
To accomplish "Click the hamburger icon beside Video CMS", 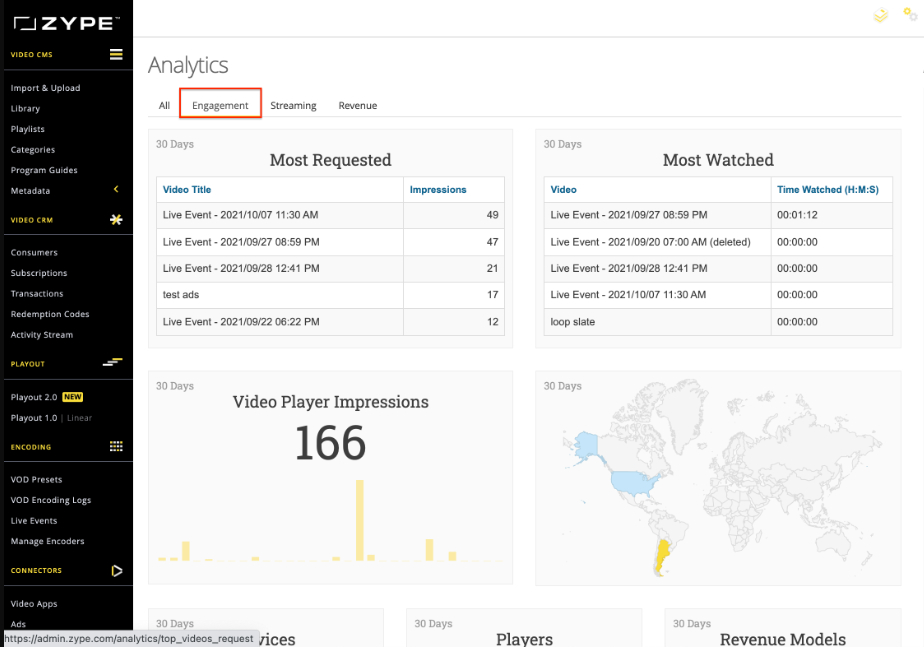I will 116,54.
